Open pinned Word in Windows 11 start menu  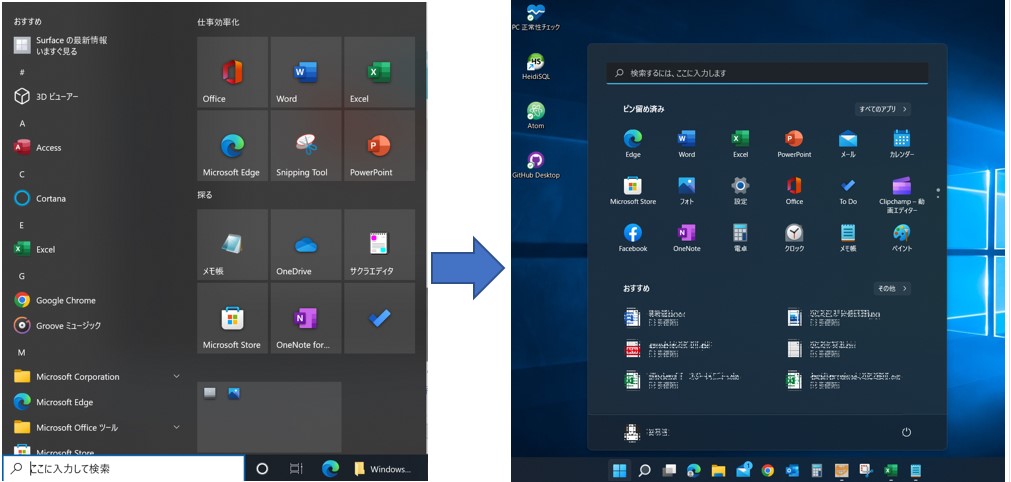point(687,144)
